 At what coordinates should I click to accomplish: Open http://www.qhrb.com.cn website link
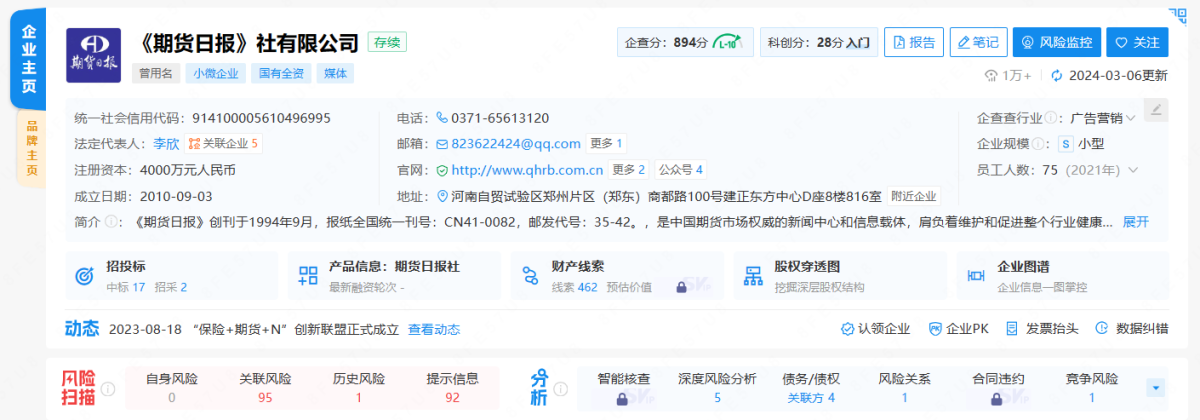pyautogui.click(x=527, y=170)
